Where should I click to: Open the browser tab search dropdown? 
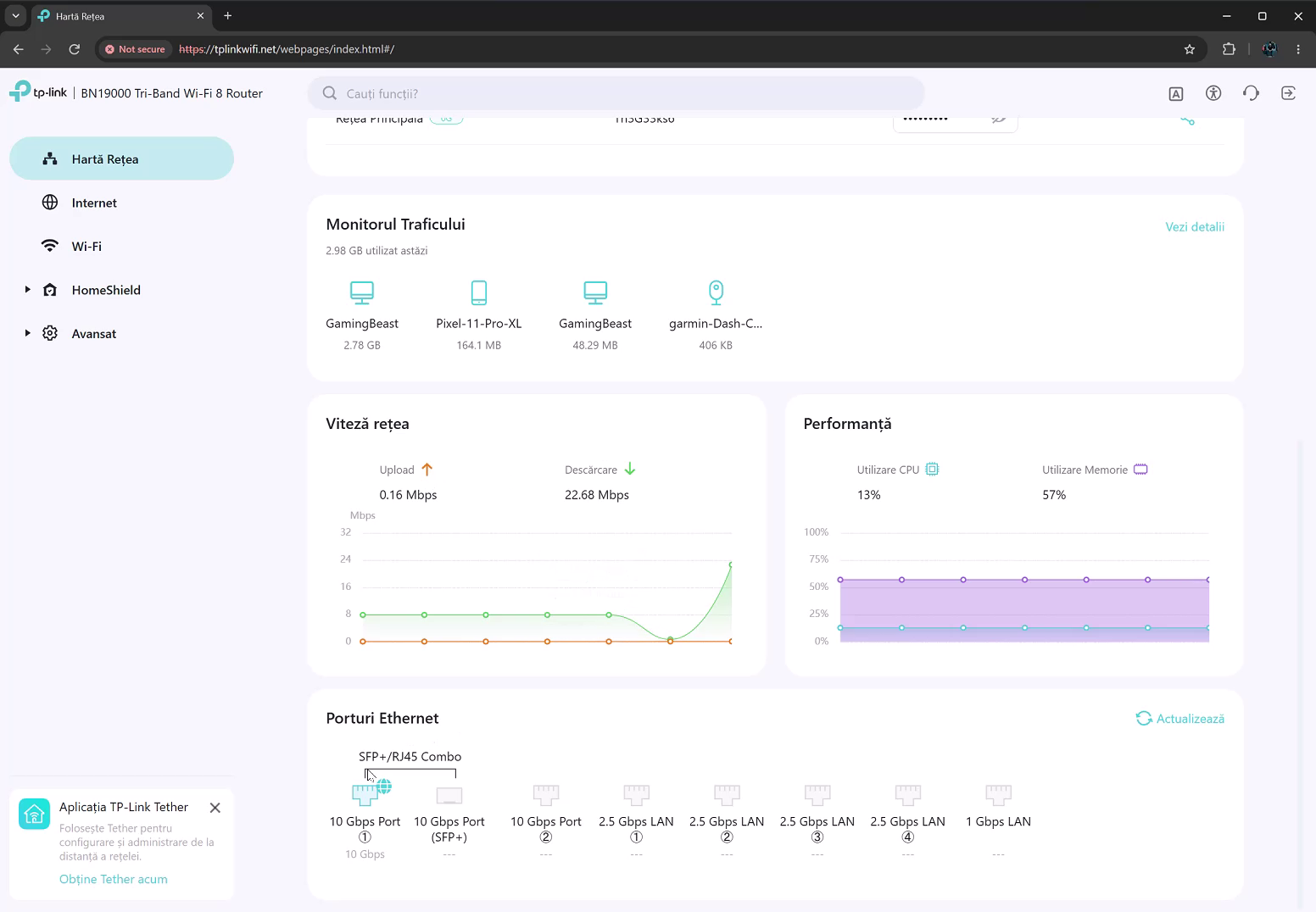click(15, 15)
